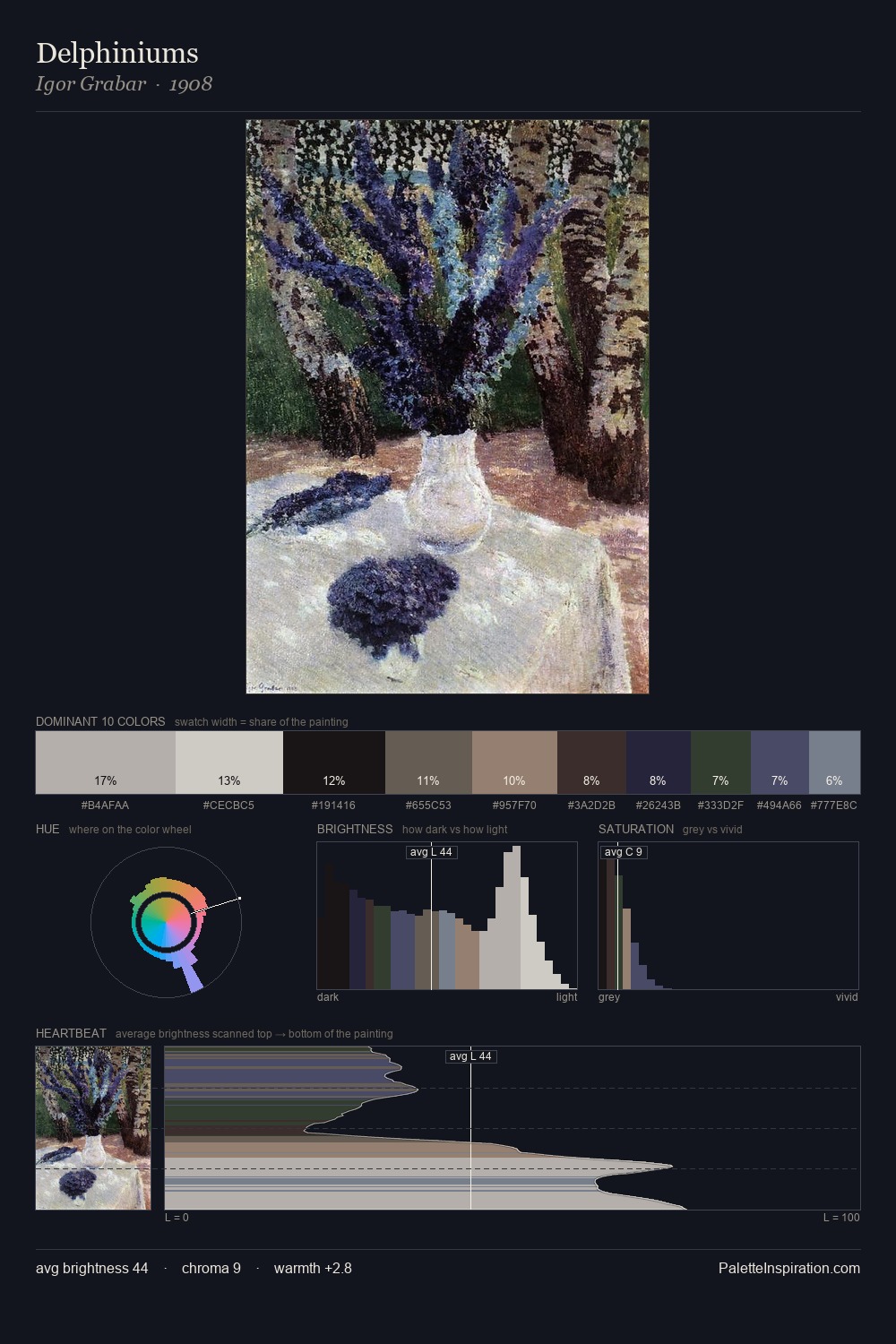This screenshot has width=896, height=1344.
Task: Click the hex code #655C53 text
Action: (x=428, y=806)
